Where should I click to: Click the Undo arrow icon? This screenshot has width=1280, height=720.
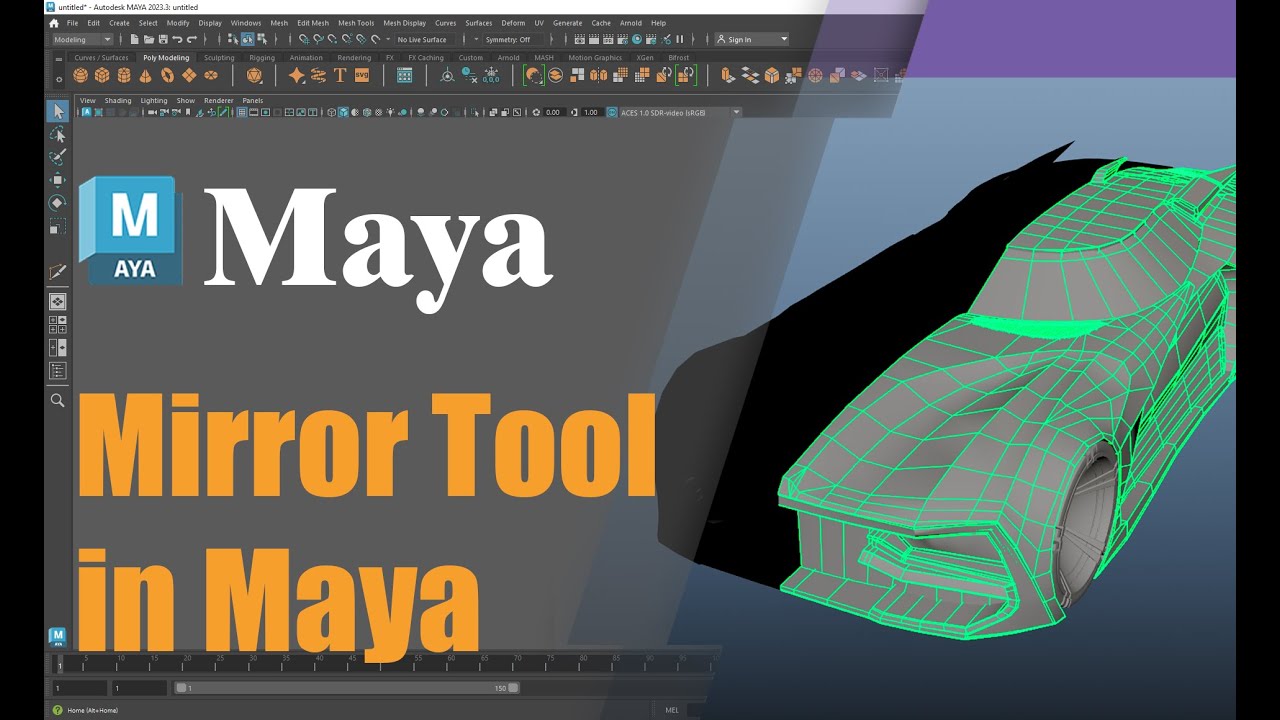177,39
